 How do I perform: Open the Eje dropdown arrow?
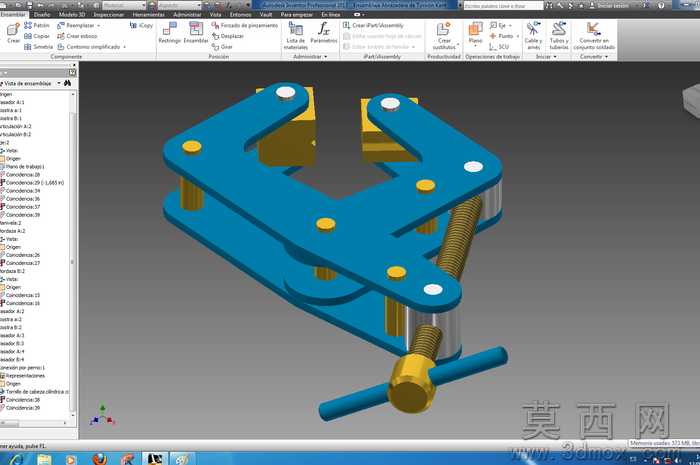510,26
